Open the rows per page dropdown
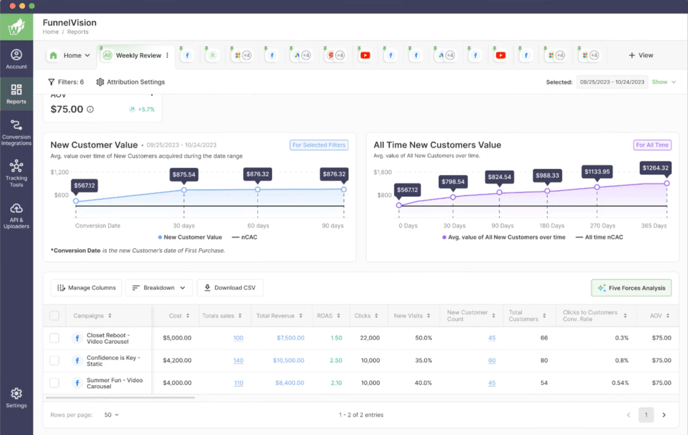688x435 pixels. (109, 414)
